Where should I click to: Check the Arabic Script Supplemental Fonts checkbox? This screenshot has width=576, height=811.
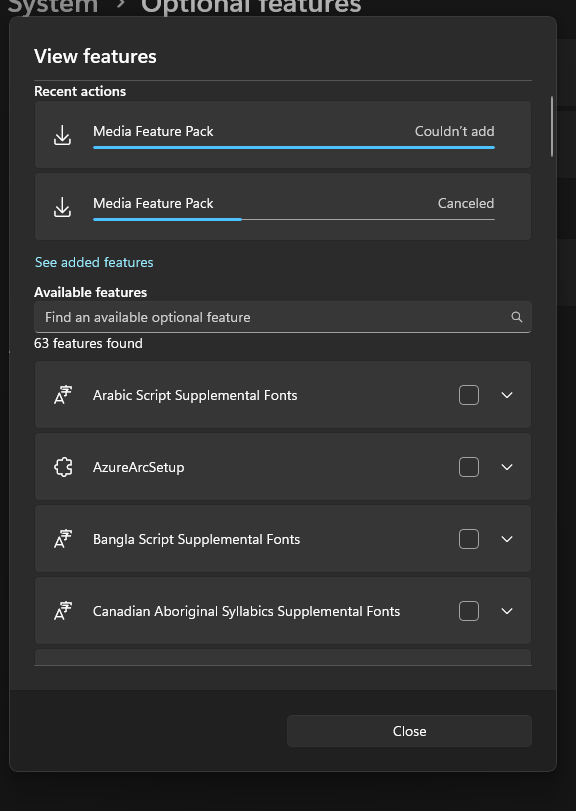point(469,395)
